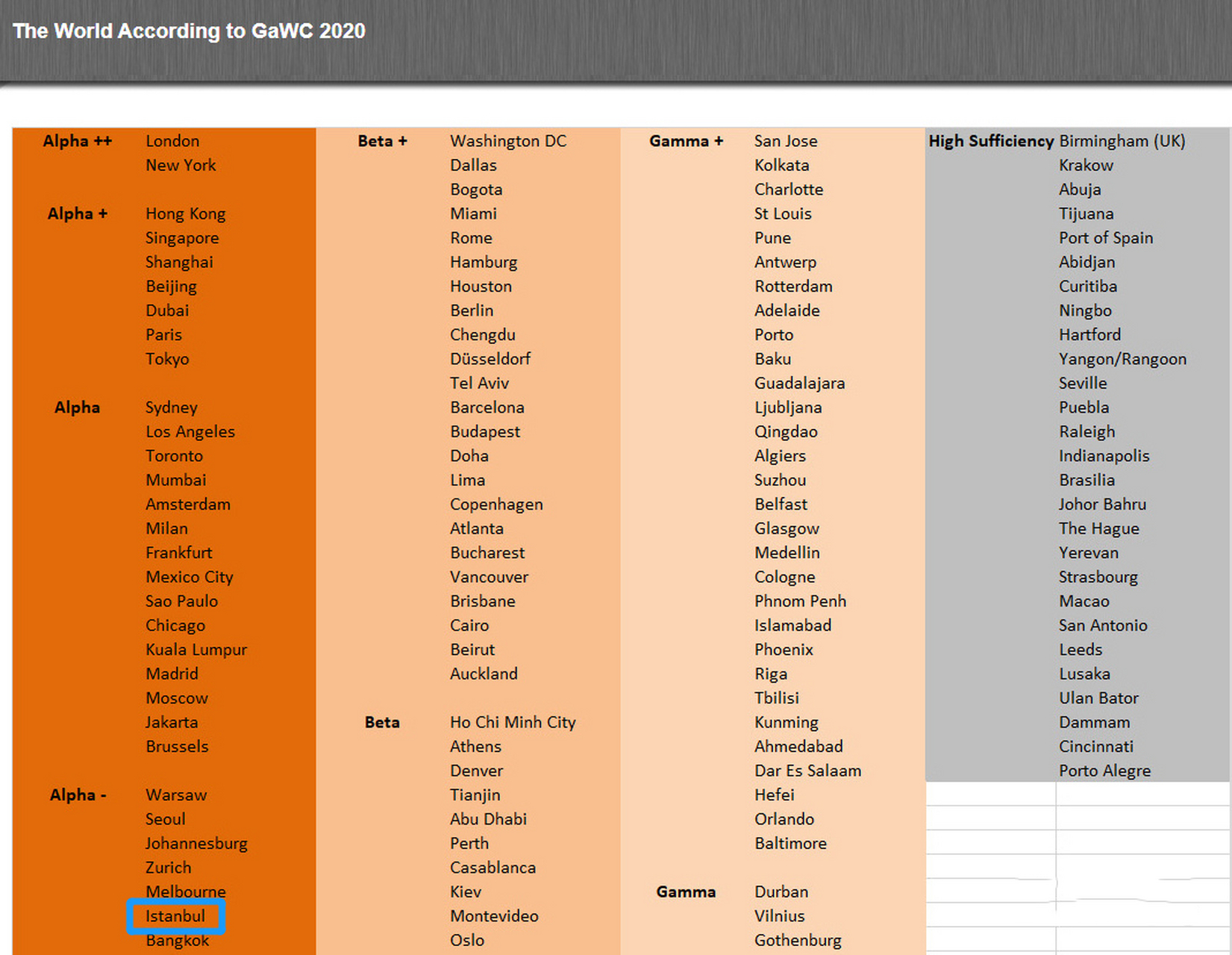The image size is (1232, 955).
Task: Click the Beta + category heading
Action: coord(382,141)
